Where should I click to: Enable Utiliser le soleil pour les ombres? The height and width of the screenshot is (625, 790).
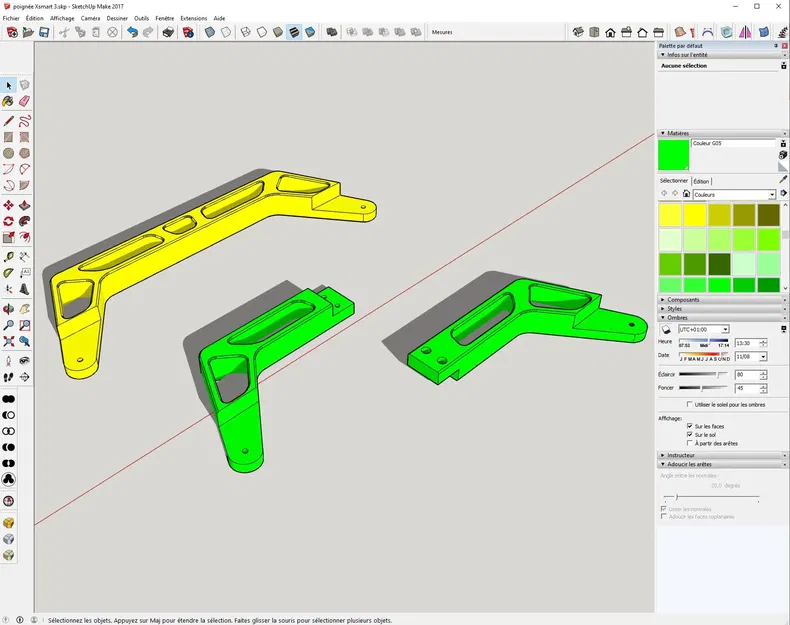pos(690,404)
